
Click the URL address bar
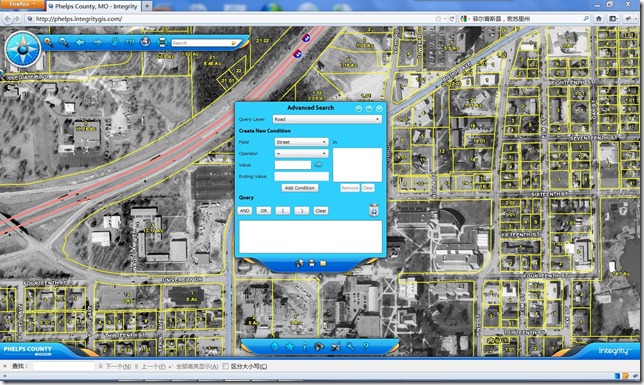click(230, 19)
